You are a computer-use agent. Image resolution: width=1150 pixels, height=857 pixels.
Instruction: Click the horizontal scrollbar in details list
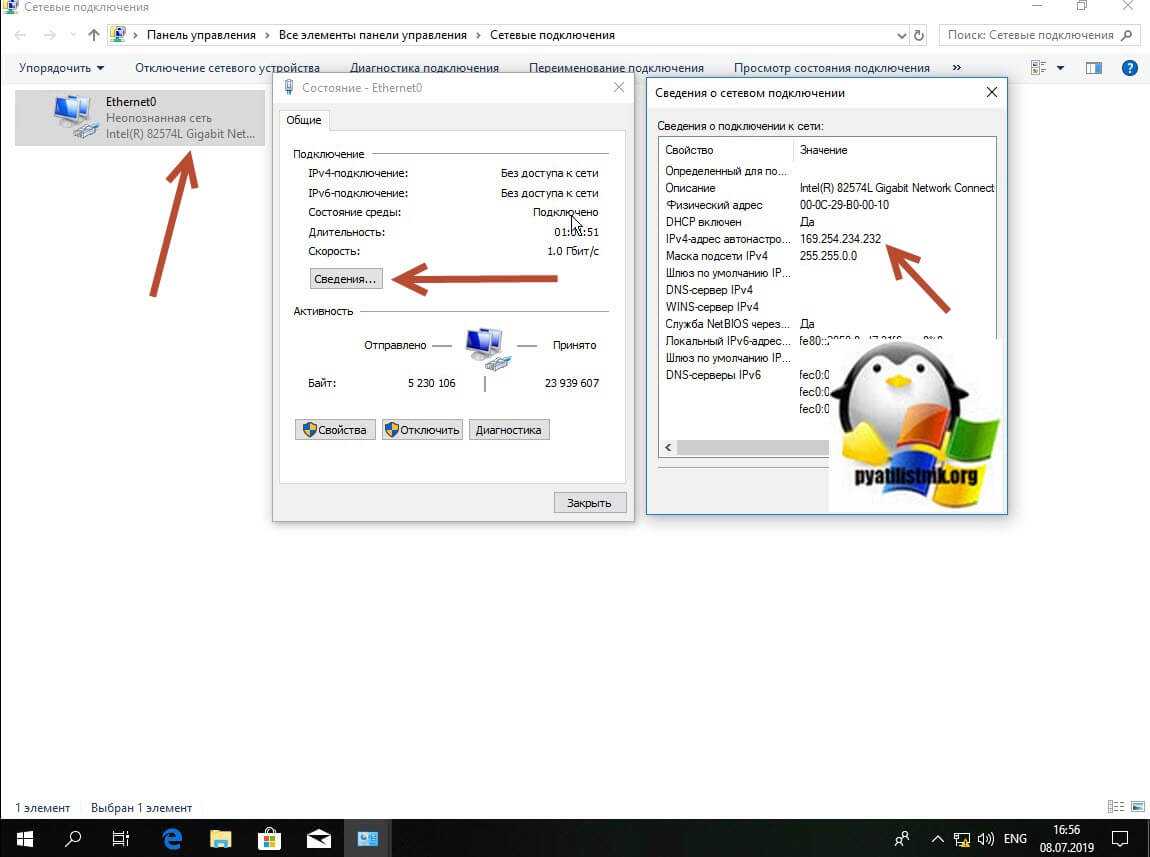(x=750, y=448)
